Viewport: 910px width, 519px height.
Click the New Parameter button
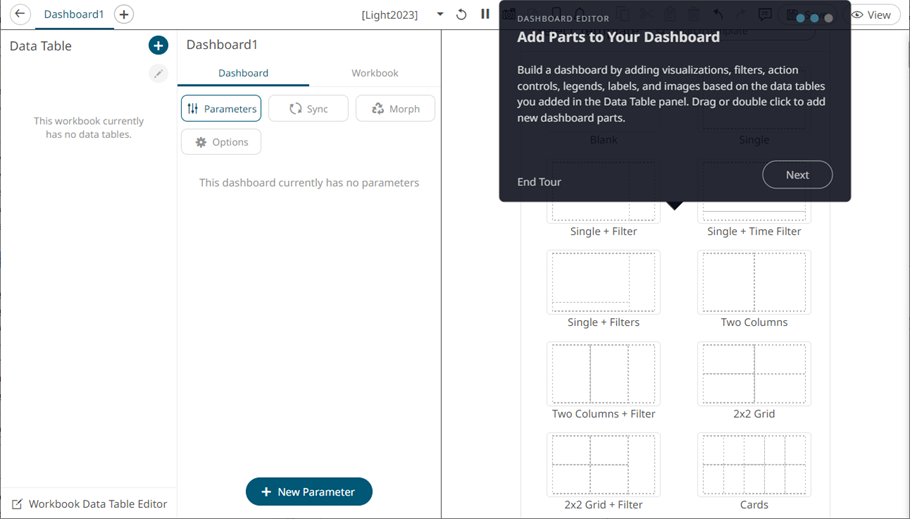pos(309,492)
